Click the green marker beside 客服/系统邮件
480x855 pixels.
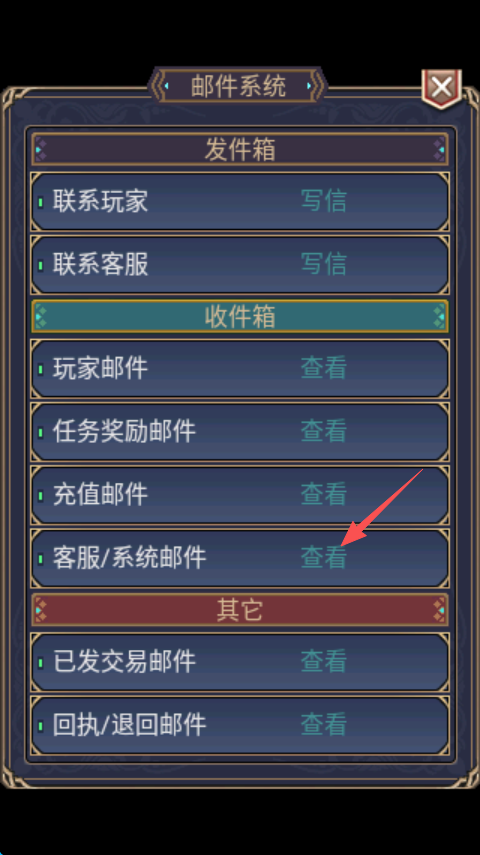point(40,558)
